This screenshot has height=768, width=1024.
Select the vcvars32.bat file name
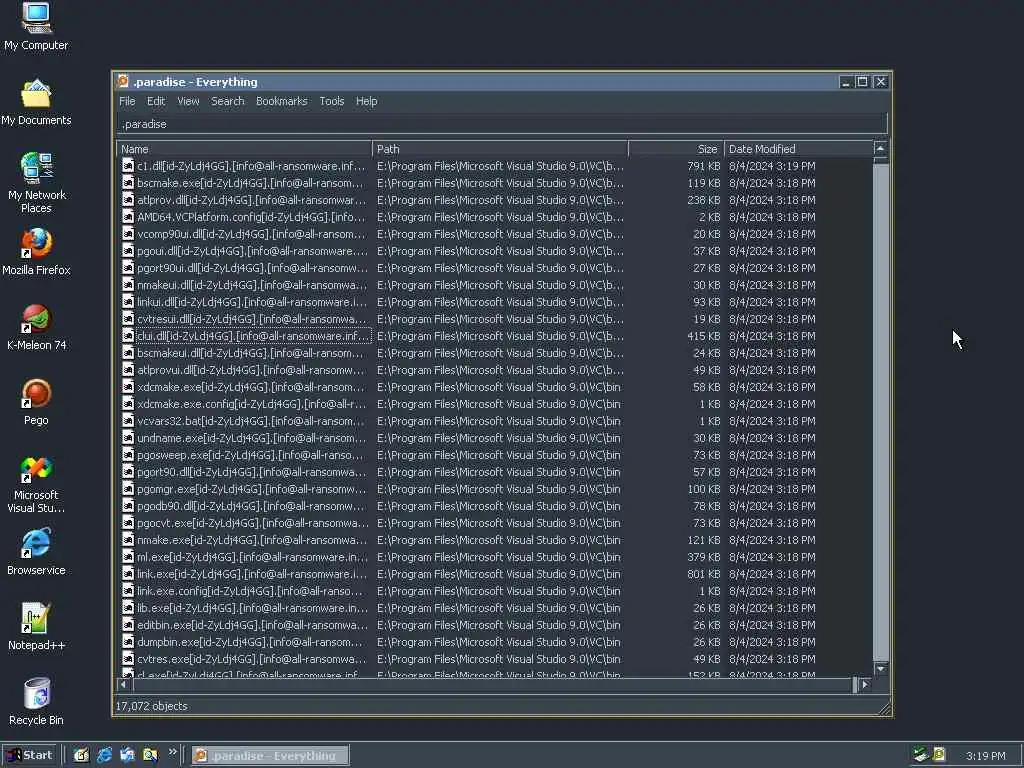(251, 421)
